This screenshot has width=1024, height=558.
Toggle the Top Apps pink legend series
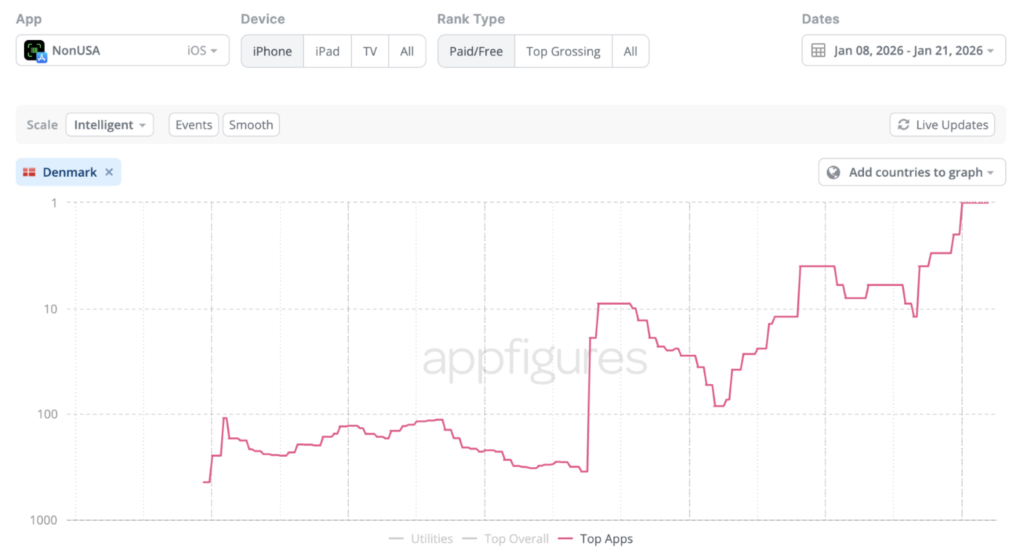point(595,539)
